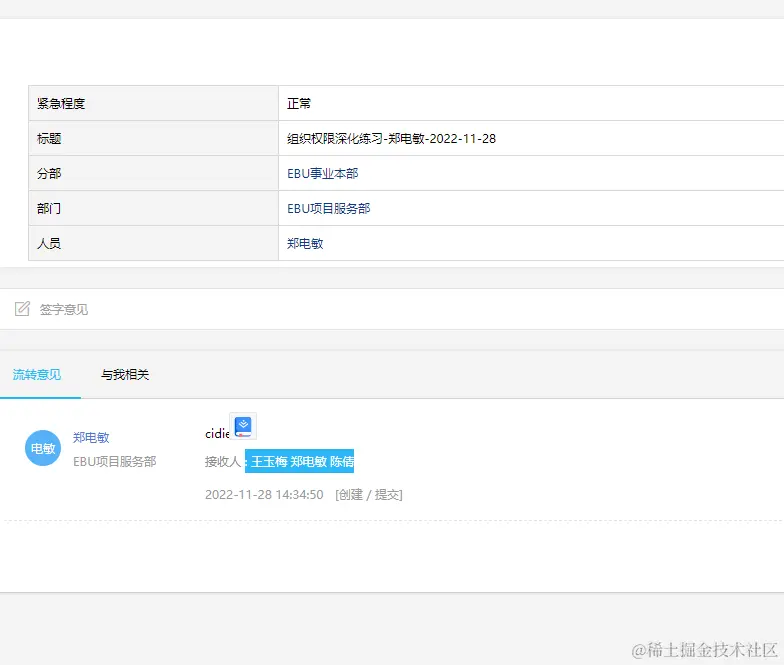
Task: Switch to the 流转意见 tab
Action: tap(37, 374)
